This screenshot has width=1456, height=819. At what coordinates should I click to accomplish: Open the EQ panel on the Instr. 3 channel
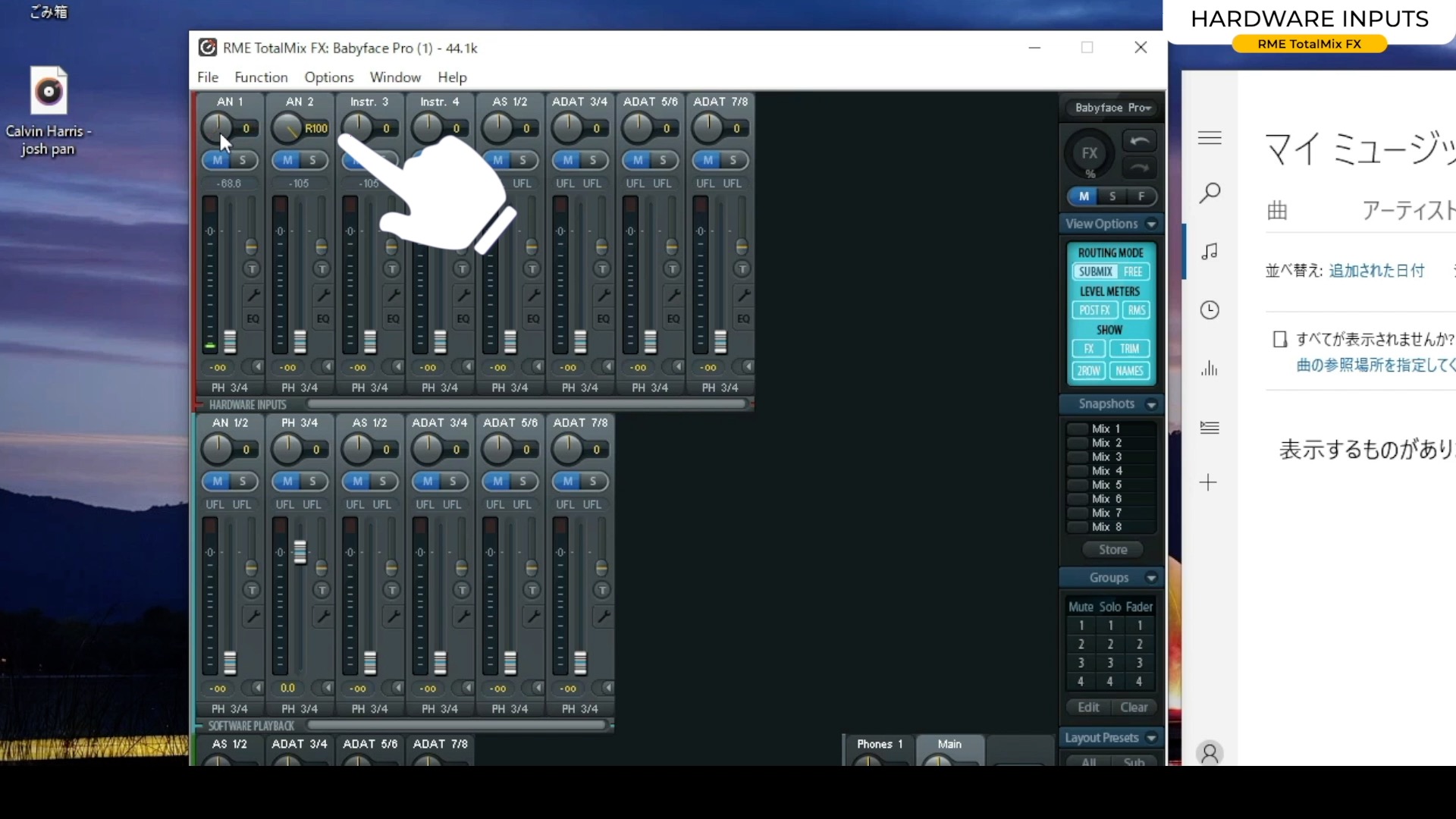tap(393, 318)
